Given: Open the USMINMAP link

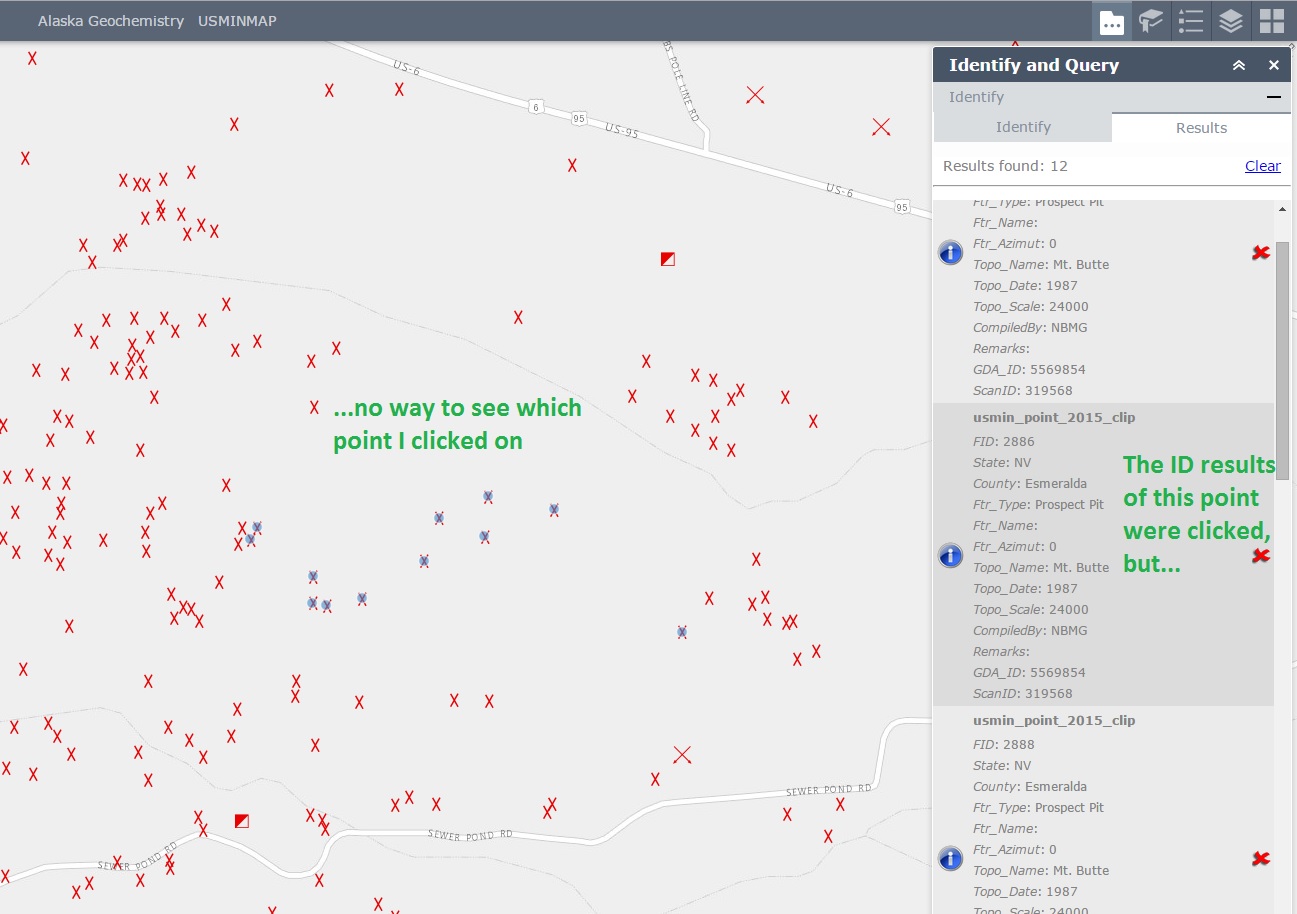Looking at the screenshot, I should click(237, 21).
